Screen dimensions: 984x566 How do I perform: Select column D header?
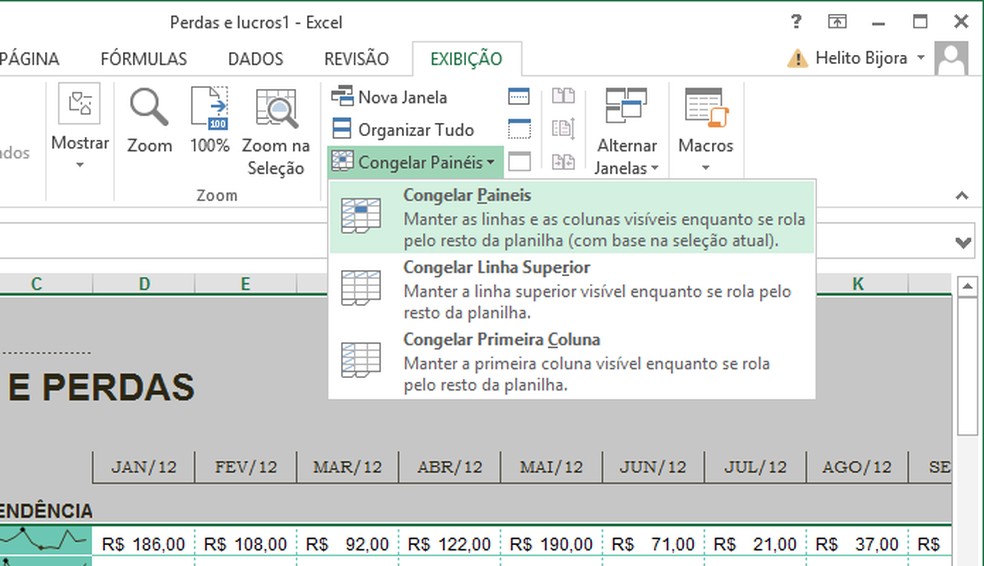click(144, 284)
